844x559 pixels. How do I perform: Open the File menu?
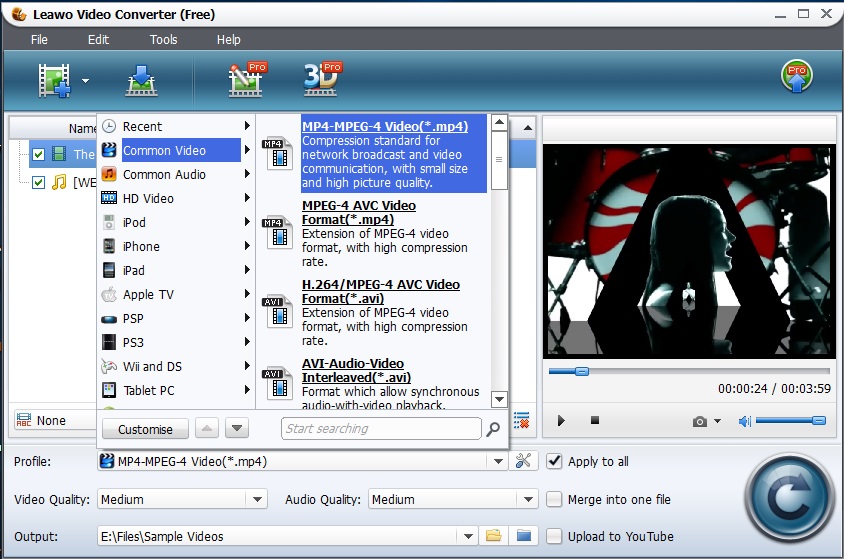[39, 39]
